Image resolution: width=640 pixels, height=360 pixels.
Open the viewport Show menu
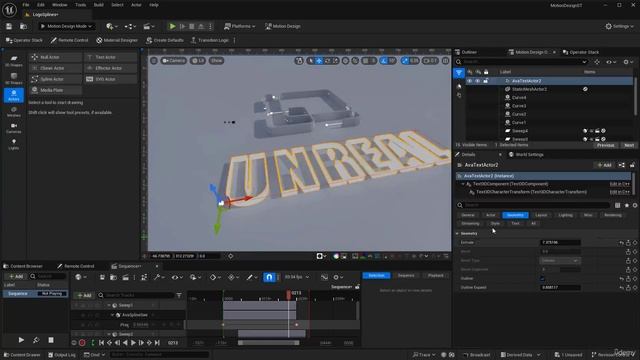[x=216, y=60]
